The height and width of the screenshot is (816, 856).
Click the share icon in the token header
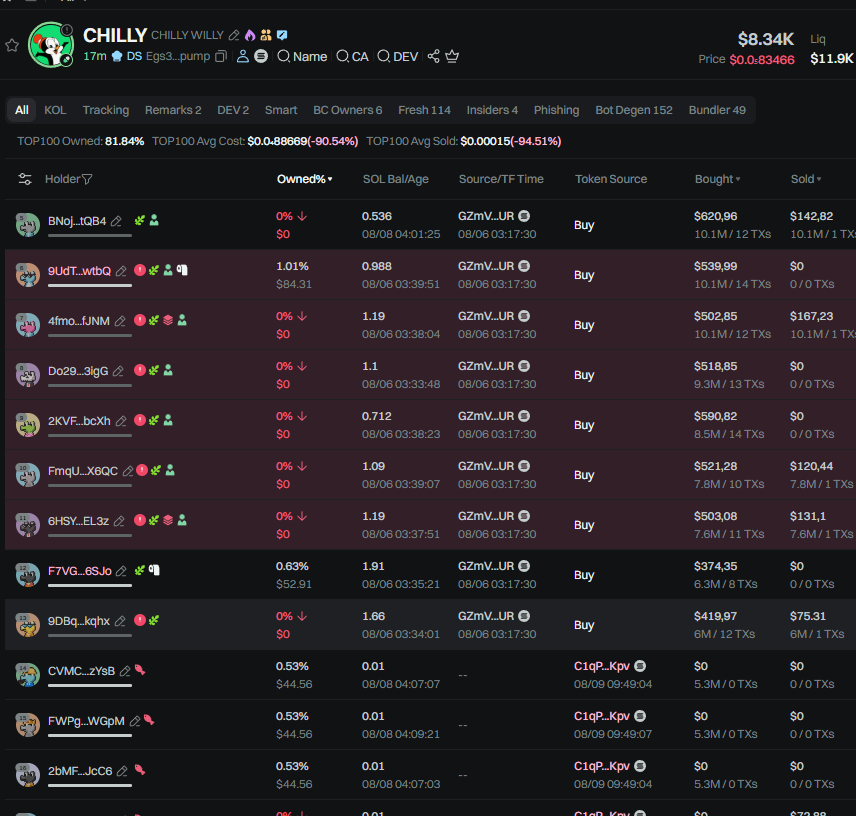pos(433,57)
